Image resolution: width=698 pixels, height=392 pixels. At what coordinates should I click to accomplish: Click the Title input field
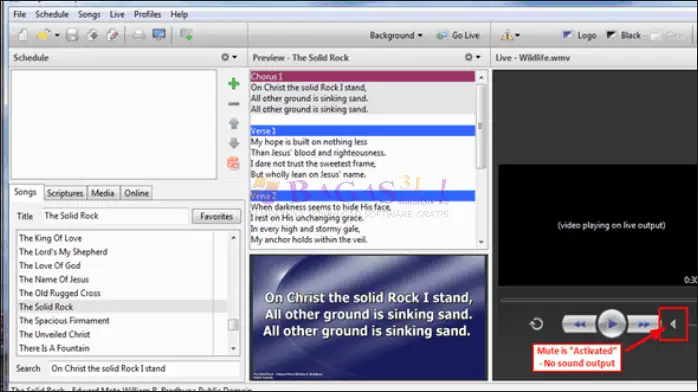point(115,216)
